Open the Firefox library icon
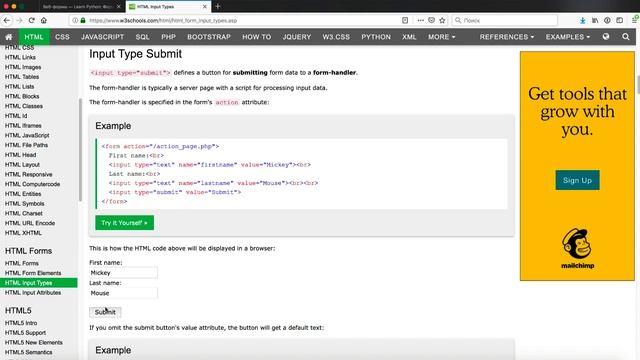The width and height of the screenshot is (640, 360). pyautogui.click(x=595, y=20)
